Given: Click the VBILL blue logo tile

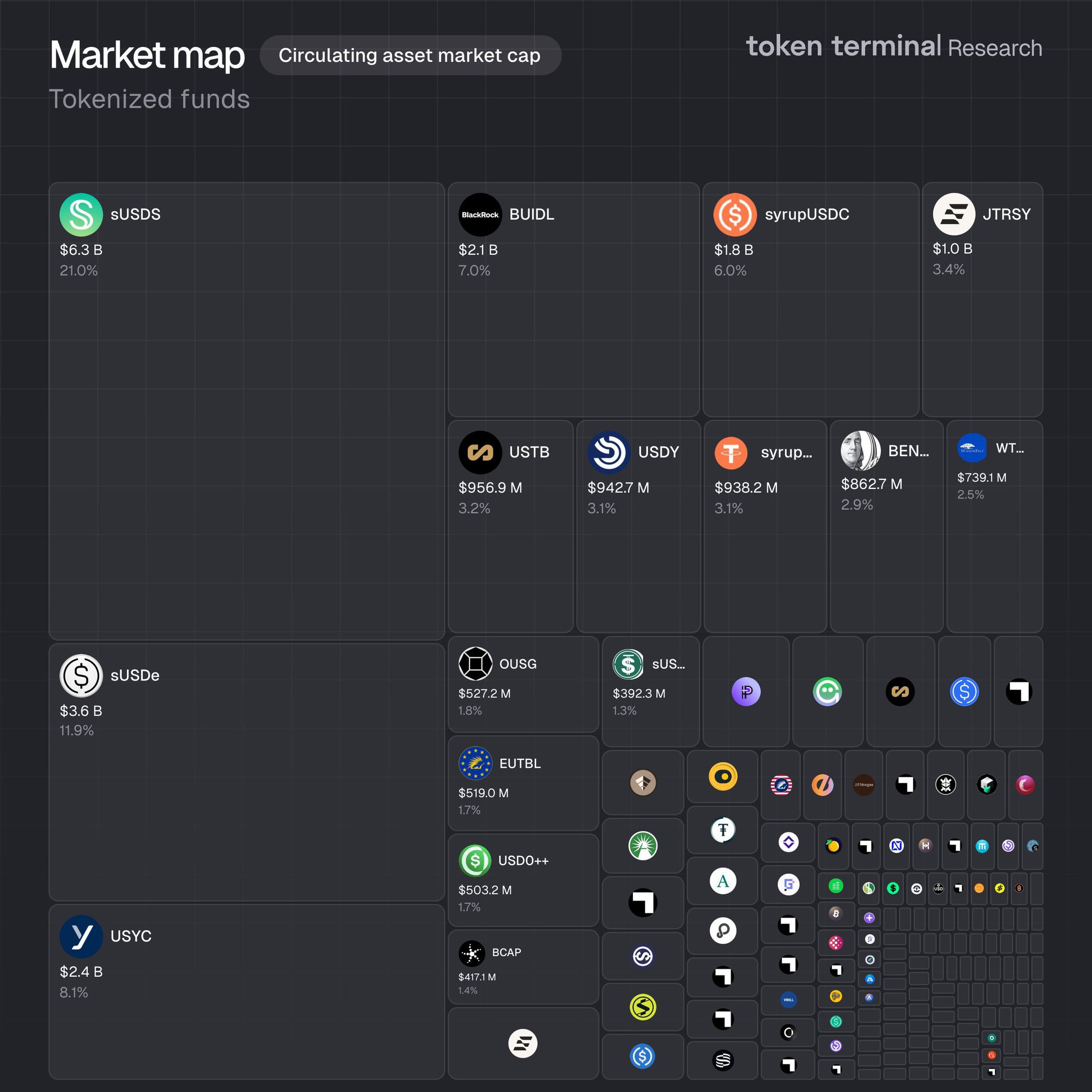Looking at the screenshot, I should pyautogui.click(x=788, y=999).
